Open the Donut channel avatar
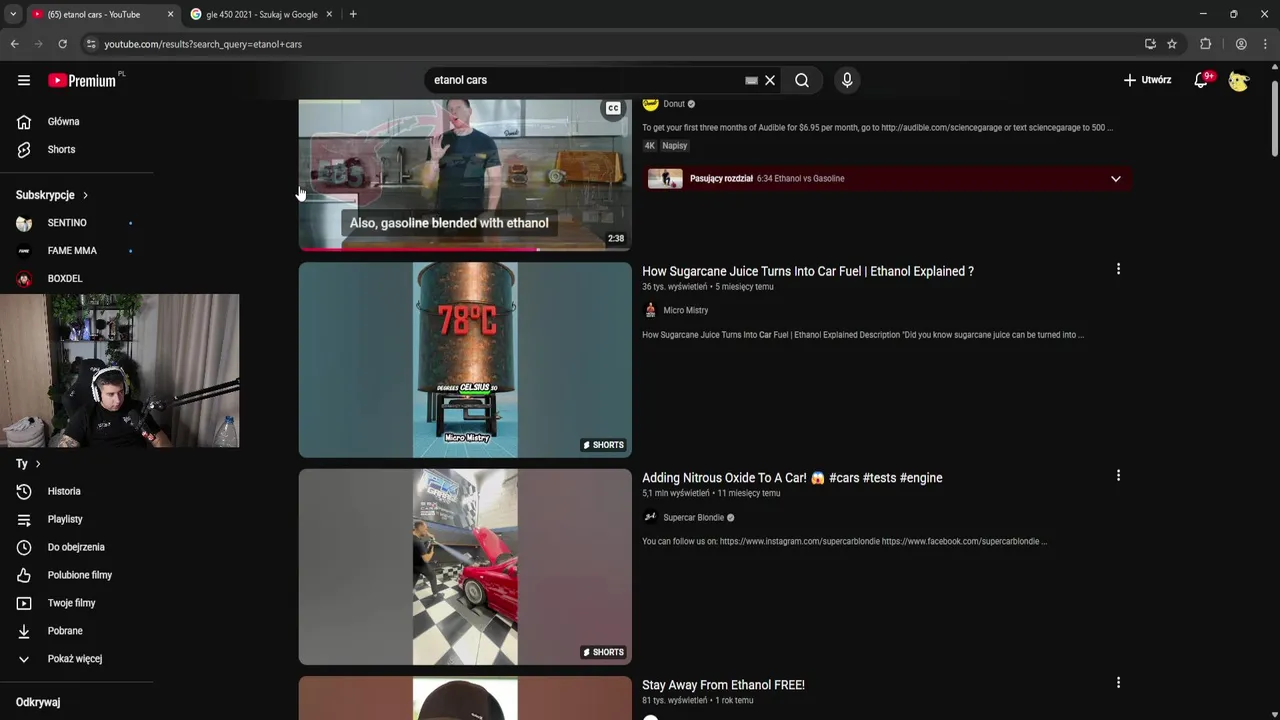The image size is (1280, 720). 650,104
